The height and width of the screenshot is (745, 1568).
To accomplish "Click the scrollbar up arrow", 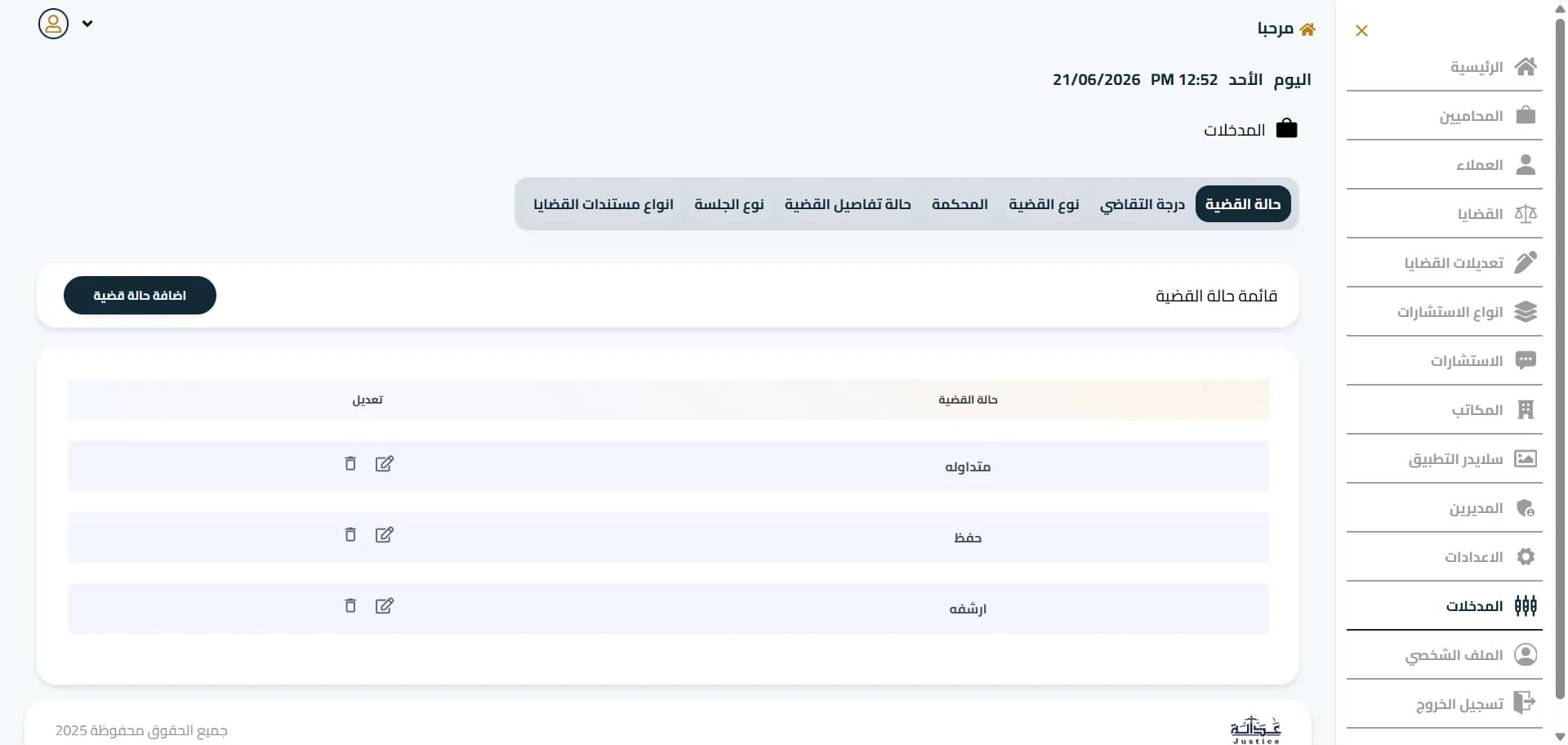I will coord(1559,7).
